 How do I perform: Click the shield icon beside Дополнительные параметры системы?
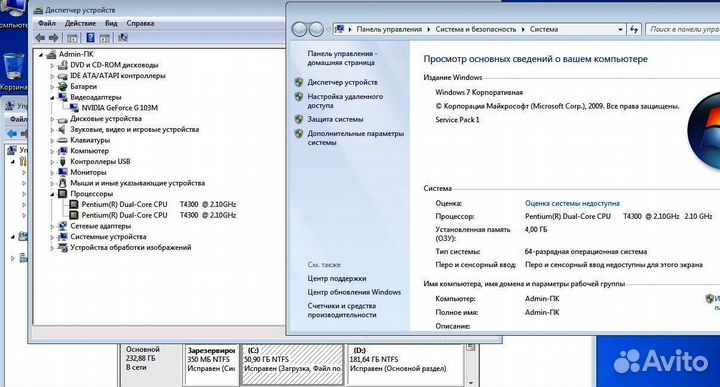point(299,133)
